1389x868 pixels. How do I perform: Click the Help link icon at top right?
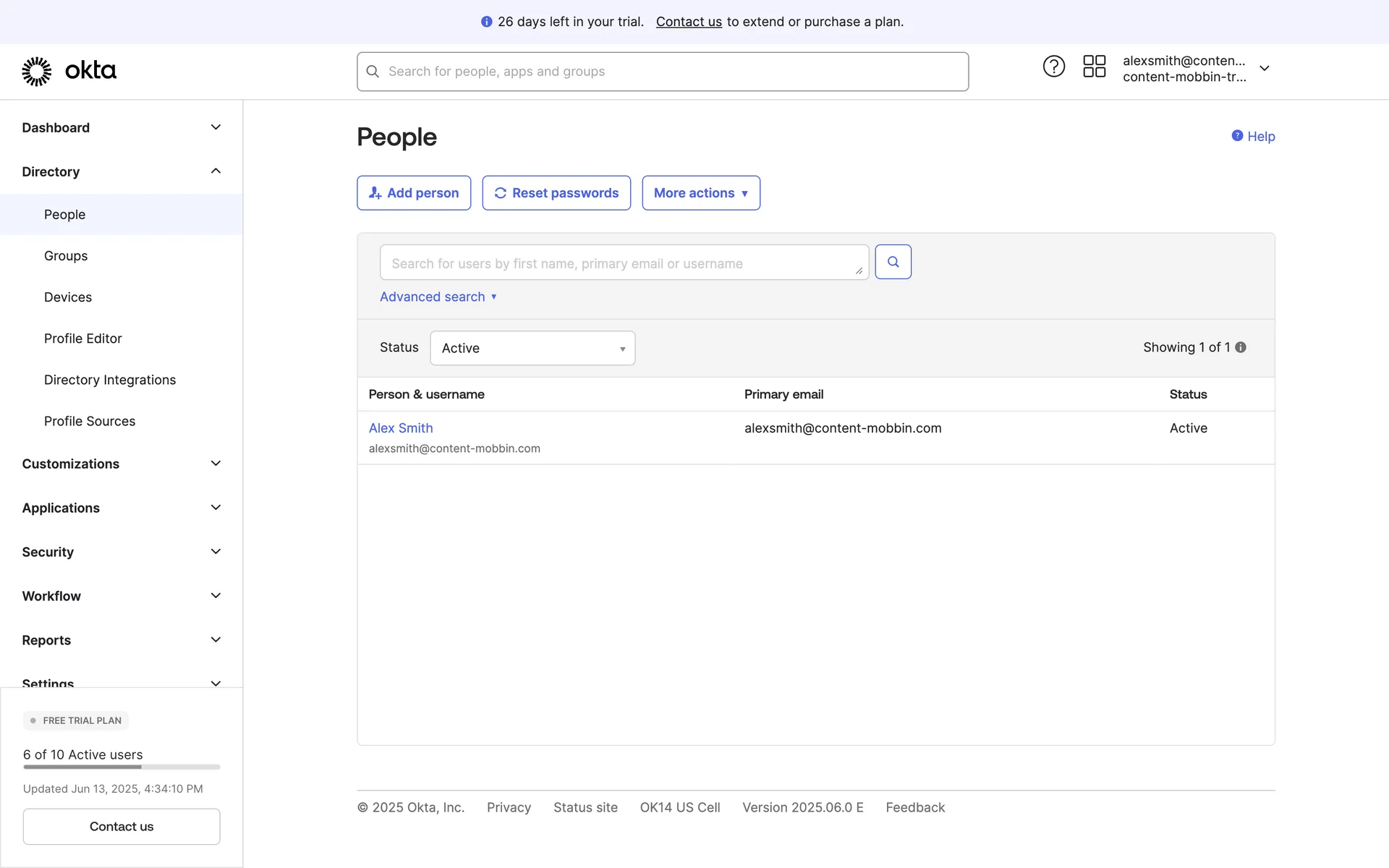click(x=1237, y=136)
